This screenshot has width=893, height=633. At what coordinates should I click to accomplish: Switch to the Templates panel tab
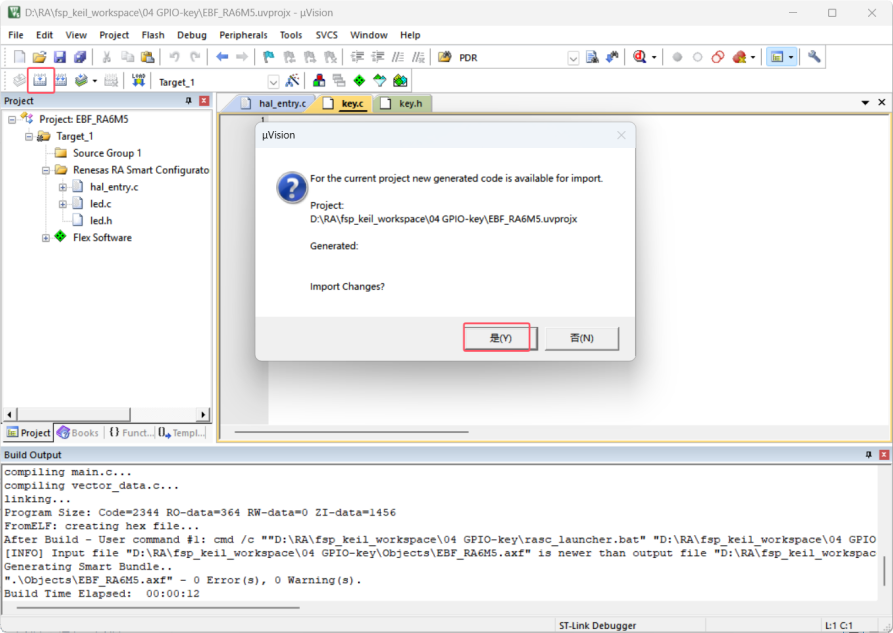[181, 432]
